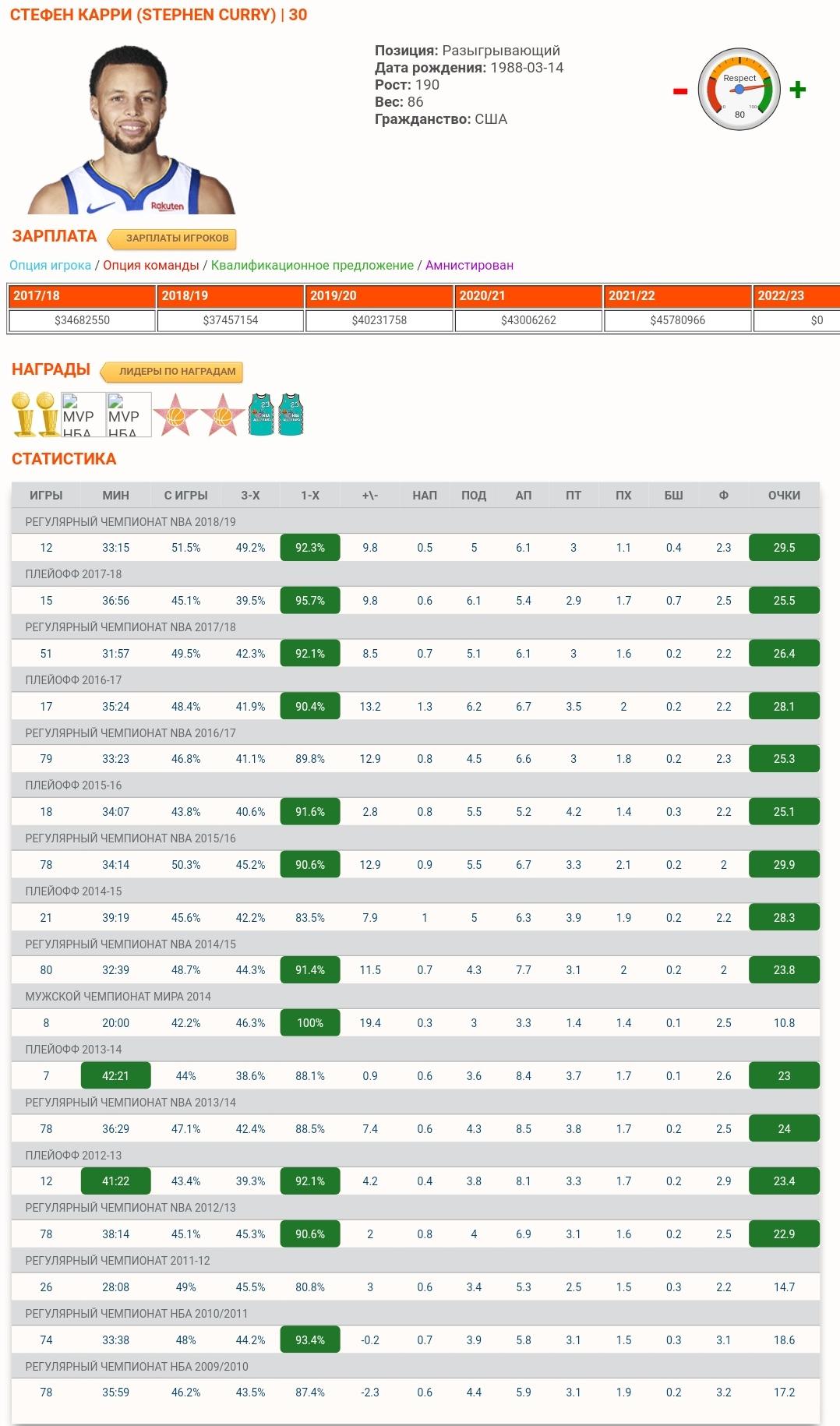840x1426 pixels.
Task: Open the first gold championship trophy award
Action: [x=23, y=414]
